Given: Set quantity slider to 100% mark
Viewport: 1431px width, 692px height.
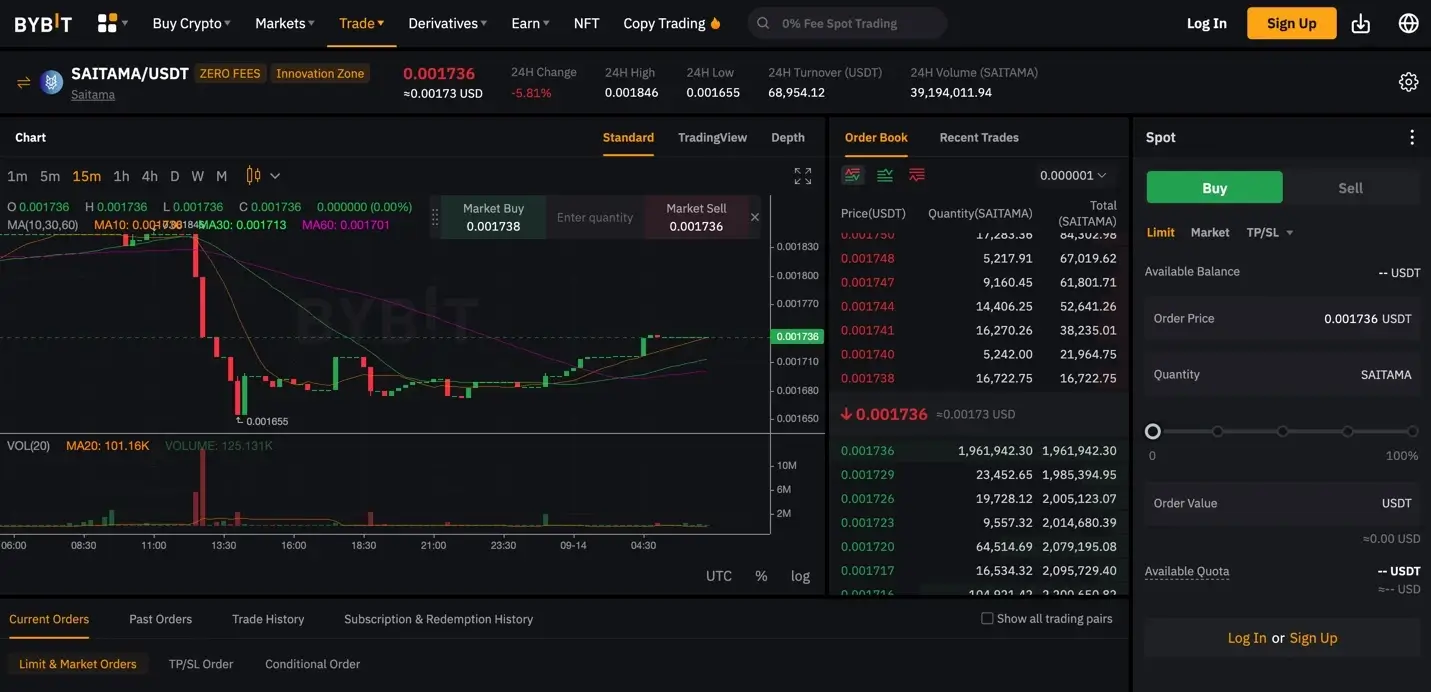Looking at the screenshot, I should coord(1412,432).
